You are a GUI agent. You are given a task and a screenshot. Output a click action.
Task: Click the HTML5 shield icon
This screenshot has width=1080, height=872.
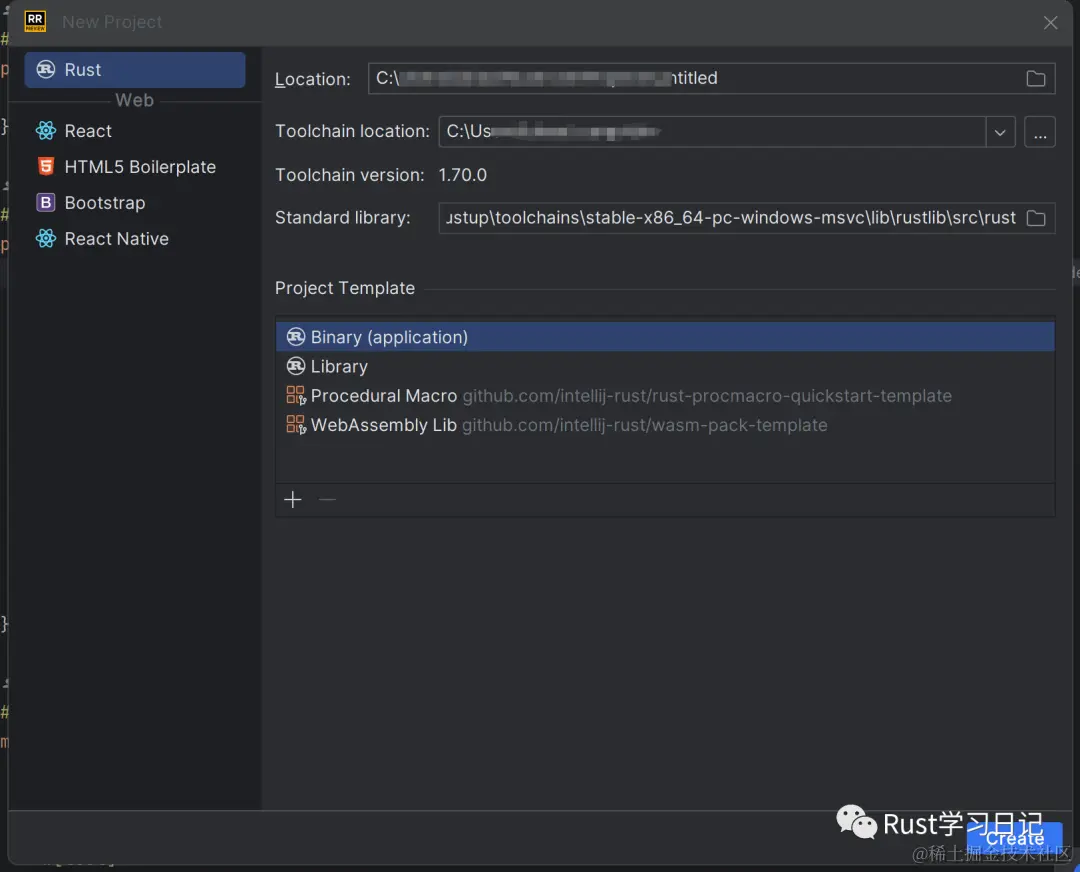45,167
